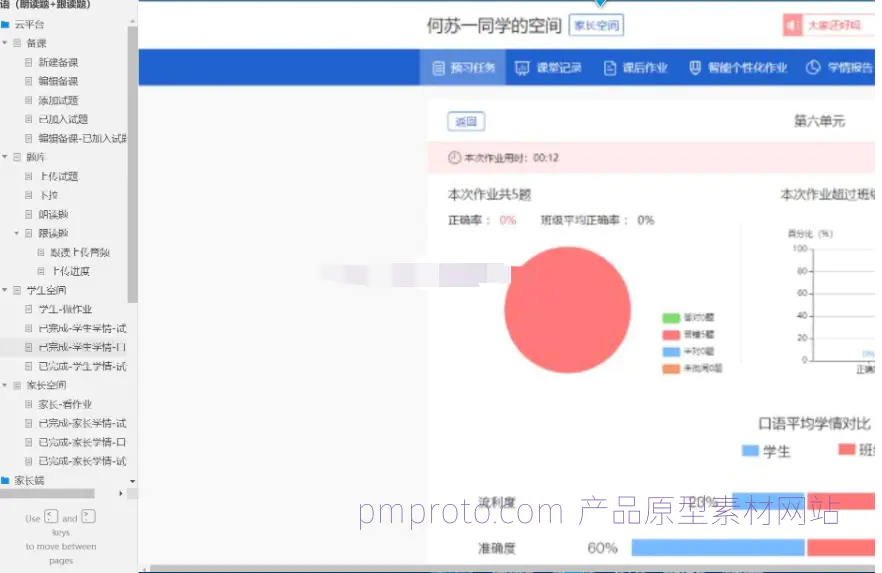Click the 学情报告 pie-chart icon
This screenshot has height=573, width=882.
click(813, 68)
